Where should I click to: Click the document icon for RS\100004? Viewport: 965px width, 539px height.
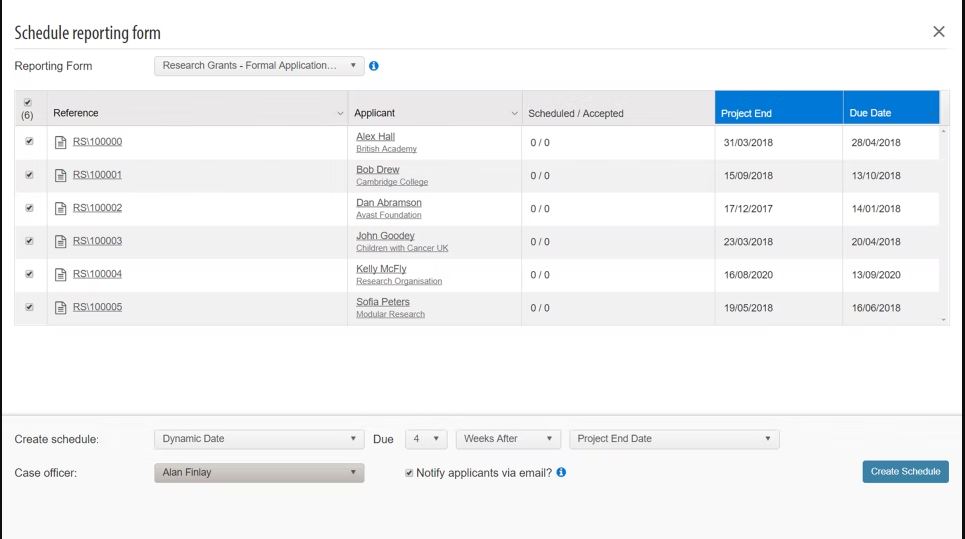coord(60,274)
